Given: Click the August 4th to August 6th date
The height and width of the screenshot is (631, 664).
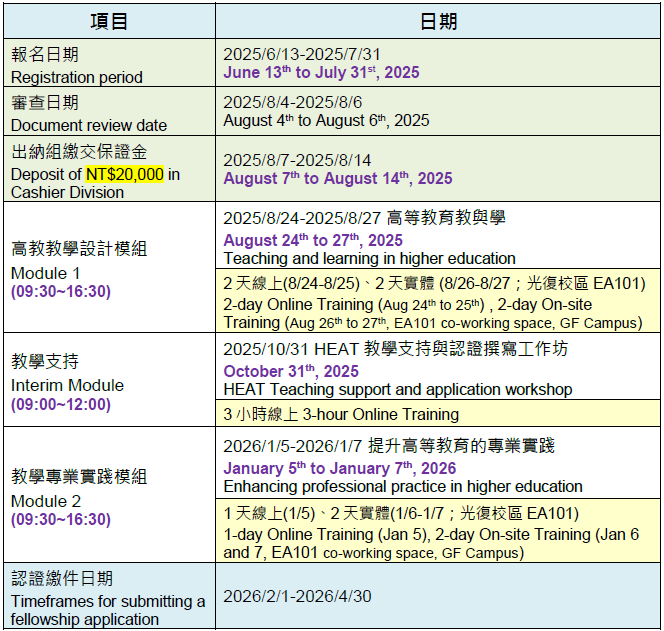Looking at the screenshot, I should (x=326, y=120).
